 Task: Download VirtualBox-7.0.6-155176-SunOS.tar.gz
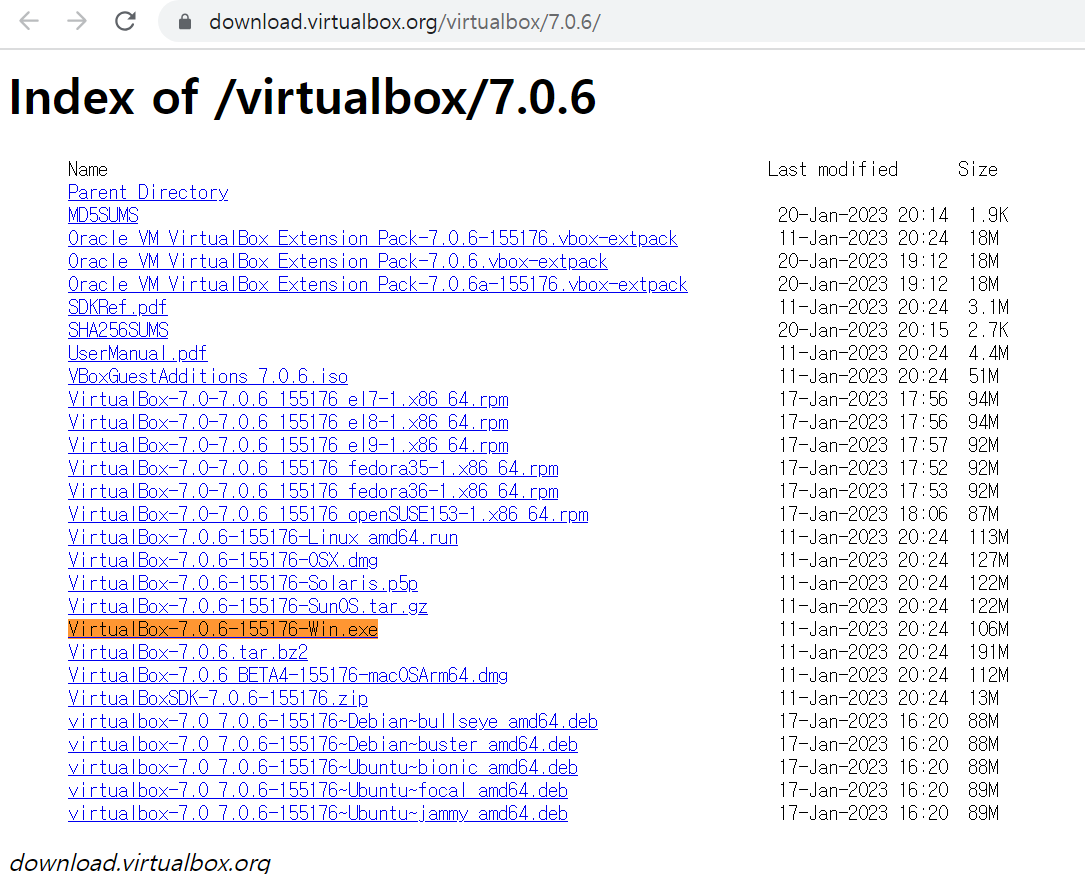(248, 606)
